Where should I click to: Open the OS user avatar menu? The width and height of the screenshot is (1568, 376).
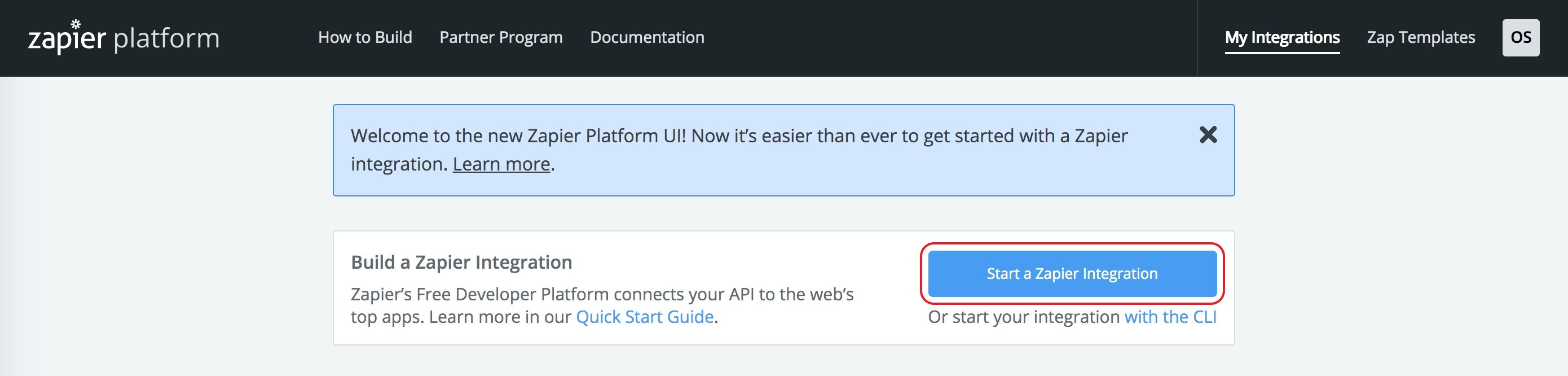(1520, 38)
